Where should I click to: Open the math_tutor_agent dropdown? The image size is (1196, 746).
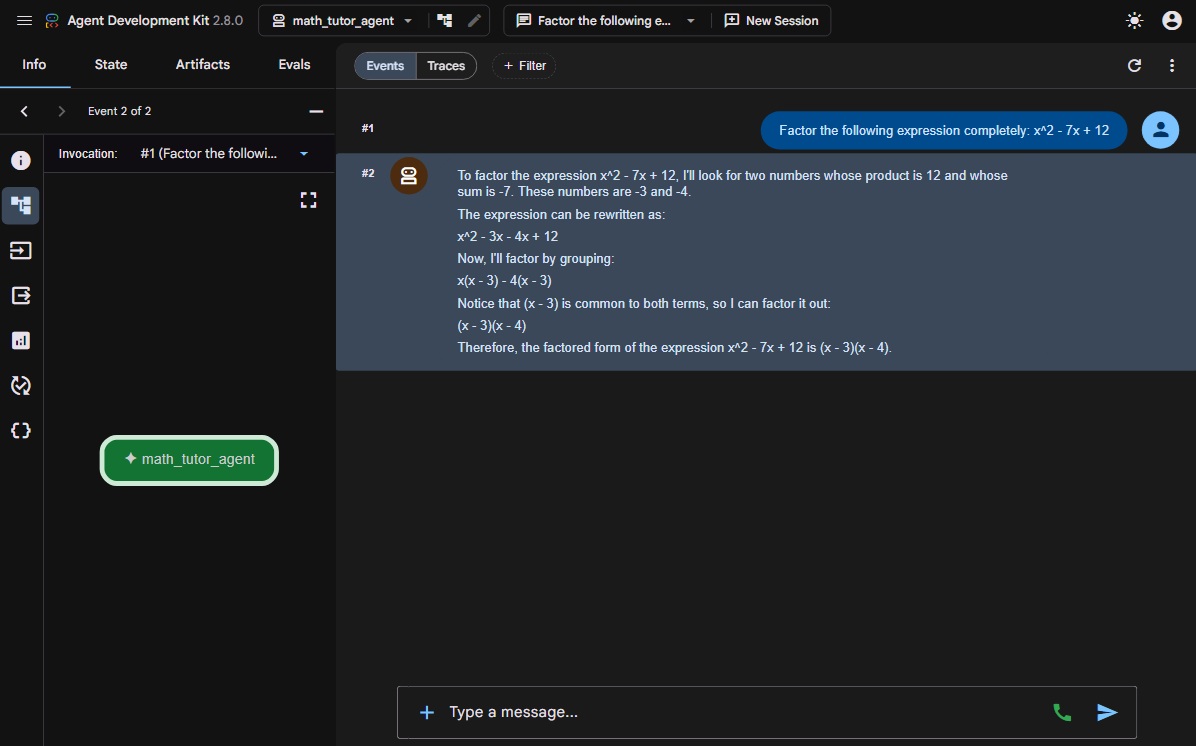(343, 21)
